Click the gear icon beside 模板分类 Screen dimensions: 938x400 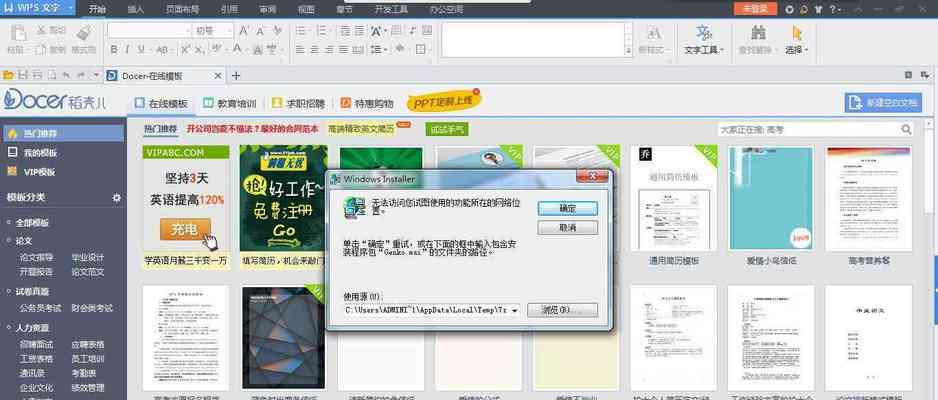tap(117, 197)
